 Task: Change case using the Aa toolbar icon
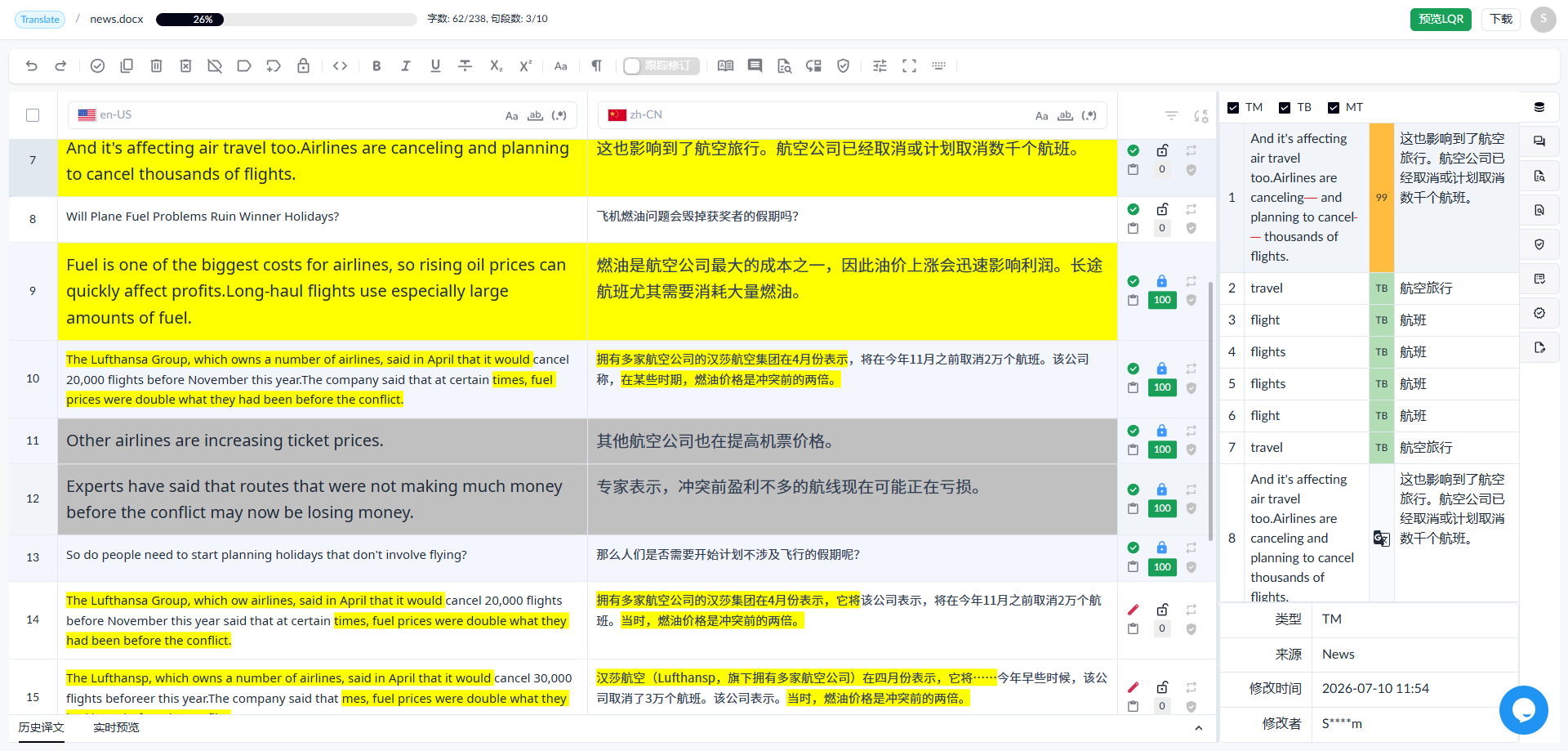point(560,66)
